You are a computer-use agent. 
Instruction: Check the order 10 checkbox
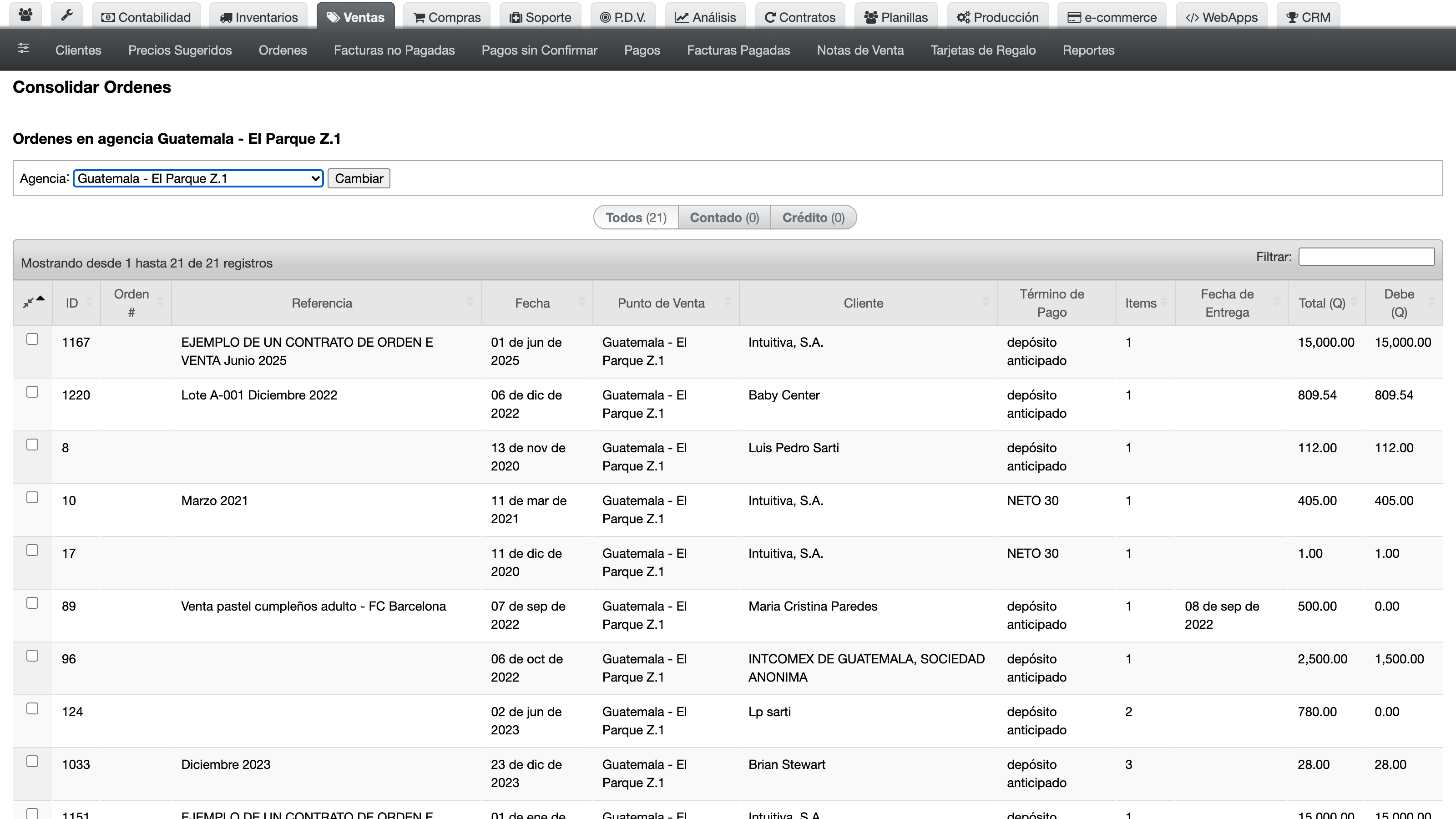tap(32, 497)
